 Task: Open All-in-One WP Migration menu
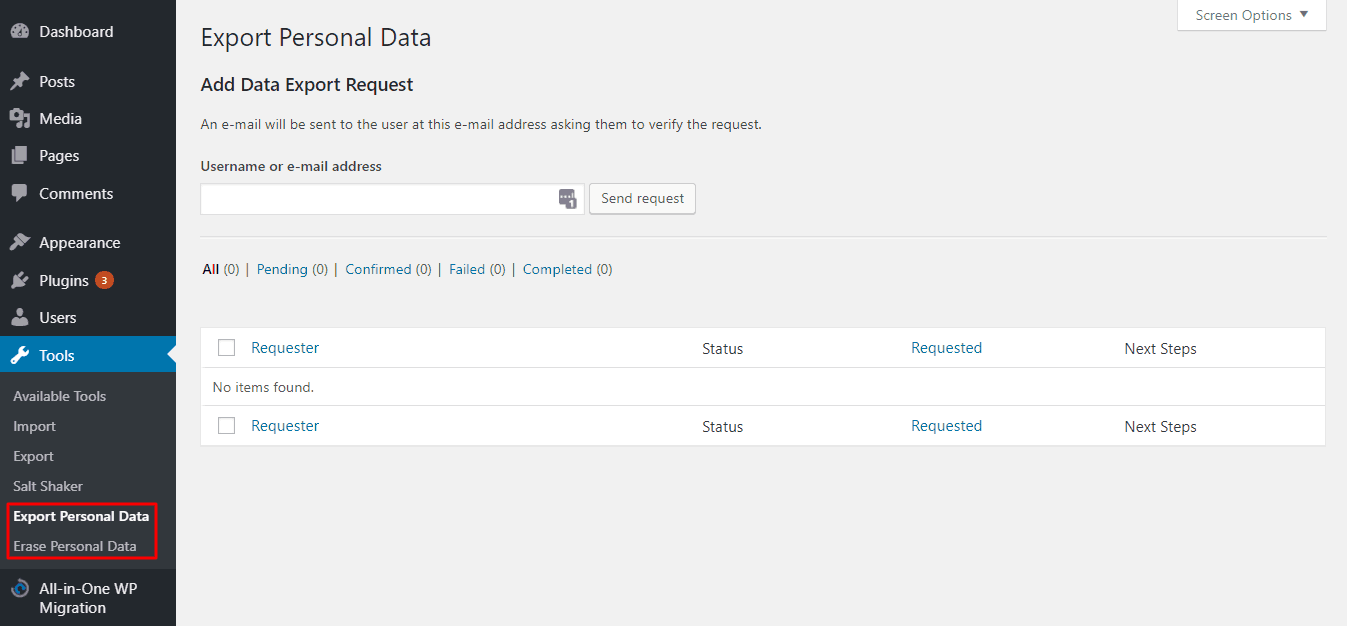point(88,598)
